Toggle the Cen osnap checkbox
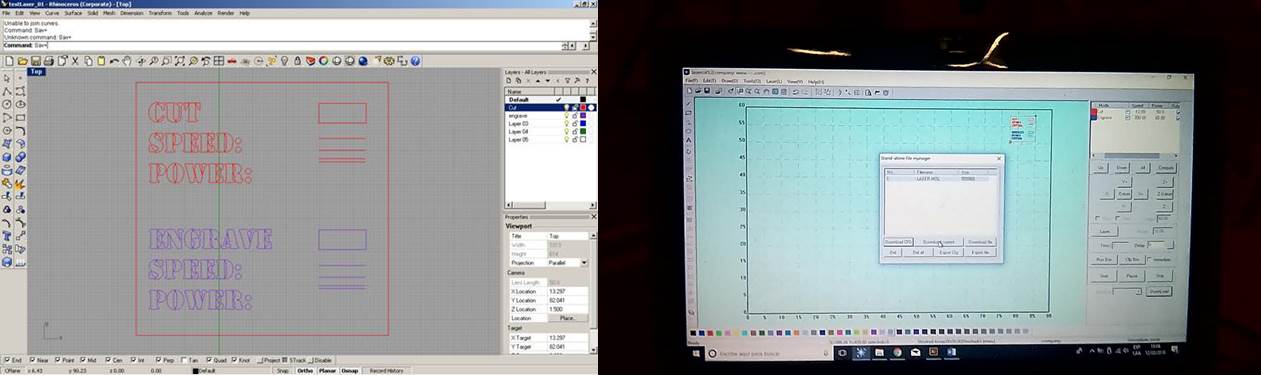Screen dimensions: 1261x375 [108, 359]
